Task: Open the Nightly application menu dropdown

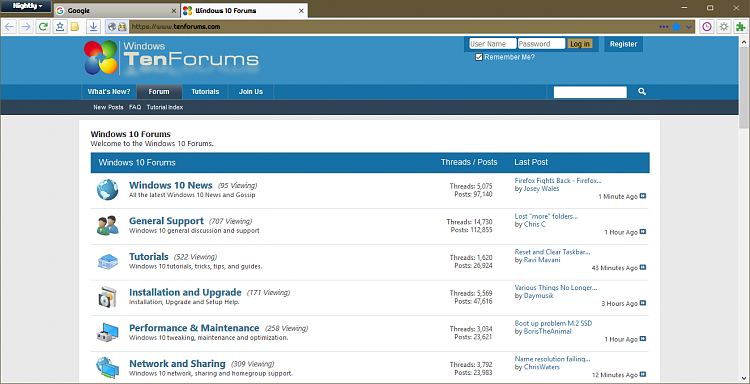Action: [26, 6]
